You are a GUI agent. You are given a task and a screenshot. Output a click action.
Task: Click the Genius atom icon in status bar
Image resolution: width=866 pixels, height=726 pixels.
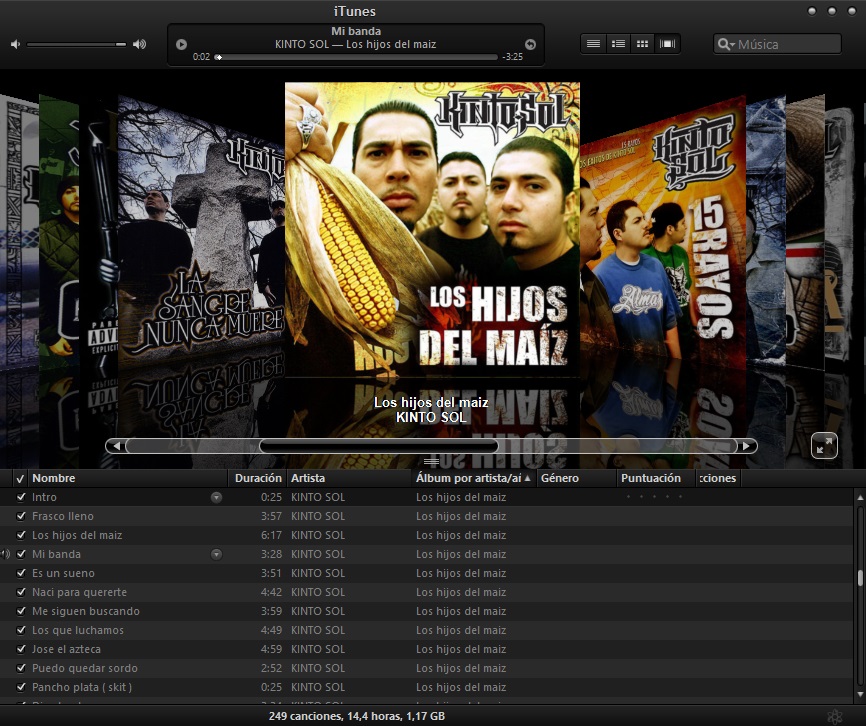(x=835, y=717)
